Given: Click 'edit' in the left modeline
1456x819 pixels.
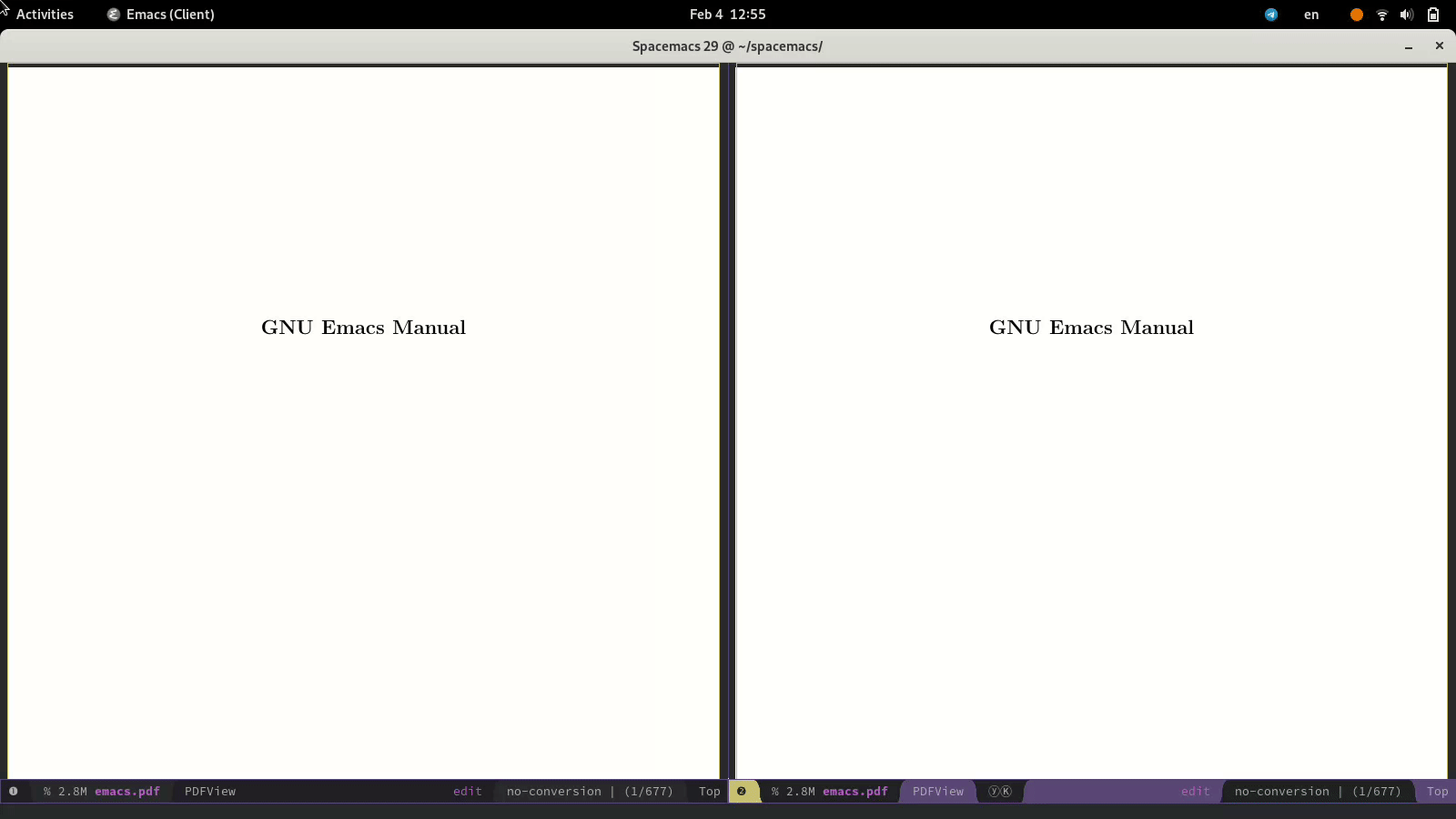Looking at the screenshot, I should (x=468, y=792).
